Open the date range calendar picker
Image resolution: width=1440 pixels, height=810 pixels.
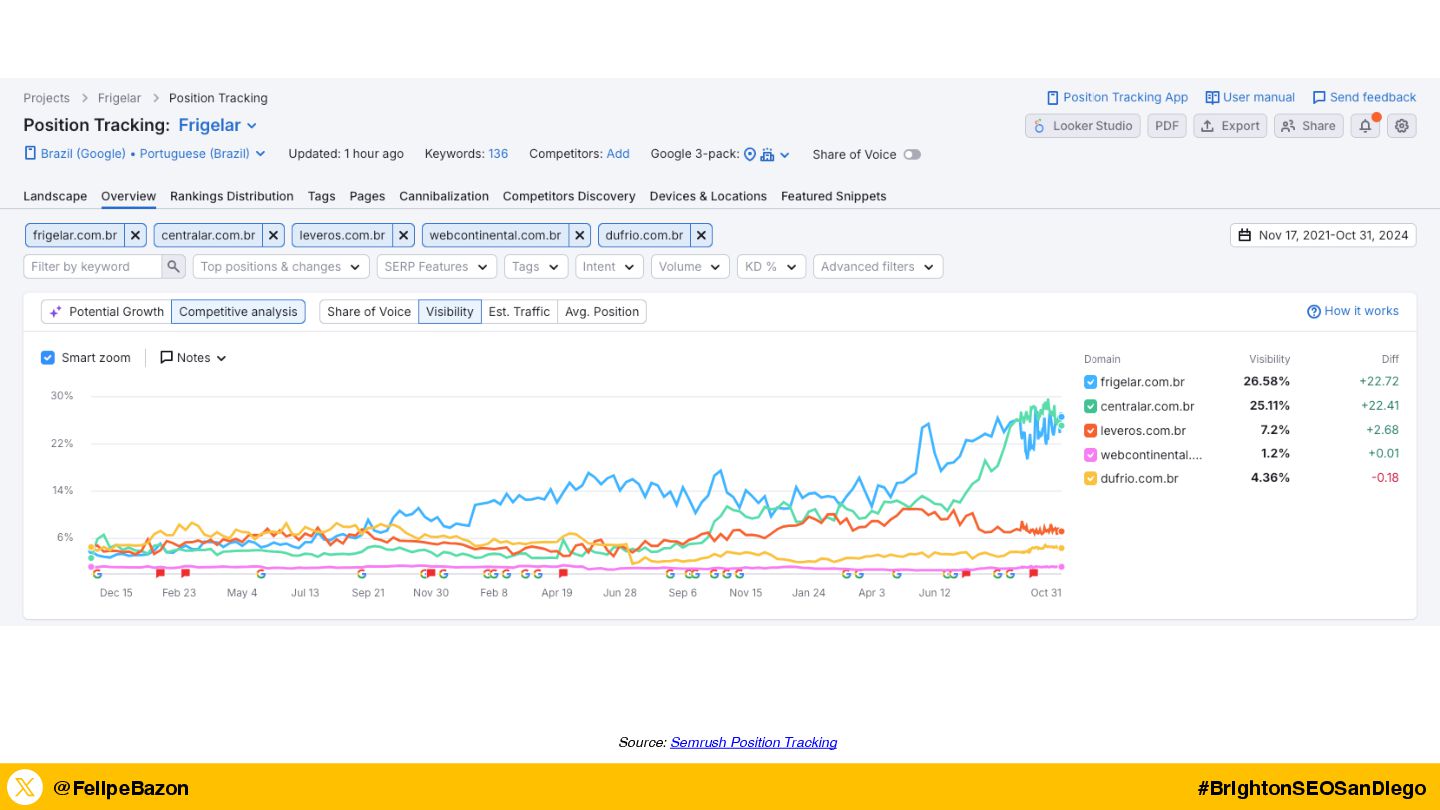tap(1322, 236)
